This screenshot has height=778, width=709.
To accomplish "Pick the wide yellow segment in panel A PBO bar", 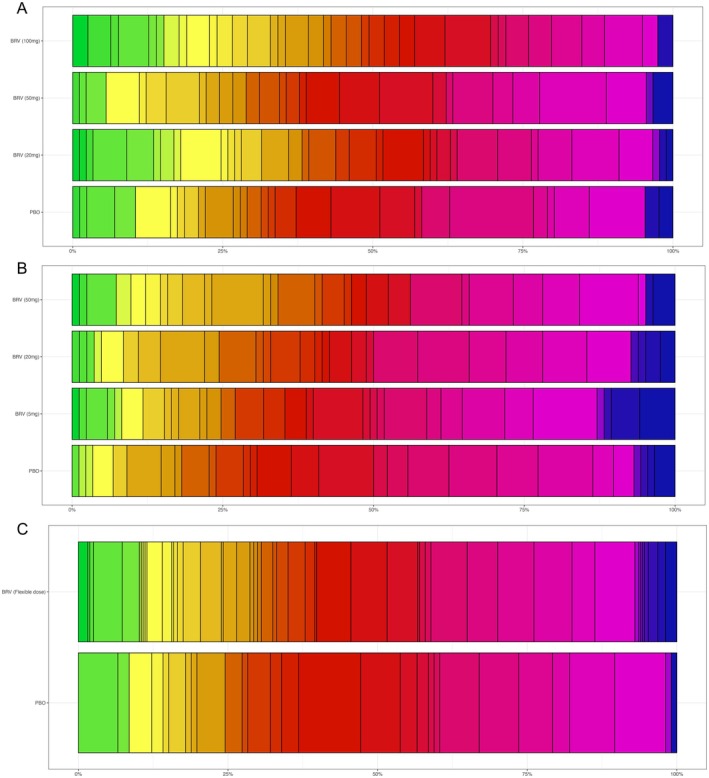I will point(153,212).
